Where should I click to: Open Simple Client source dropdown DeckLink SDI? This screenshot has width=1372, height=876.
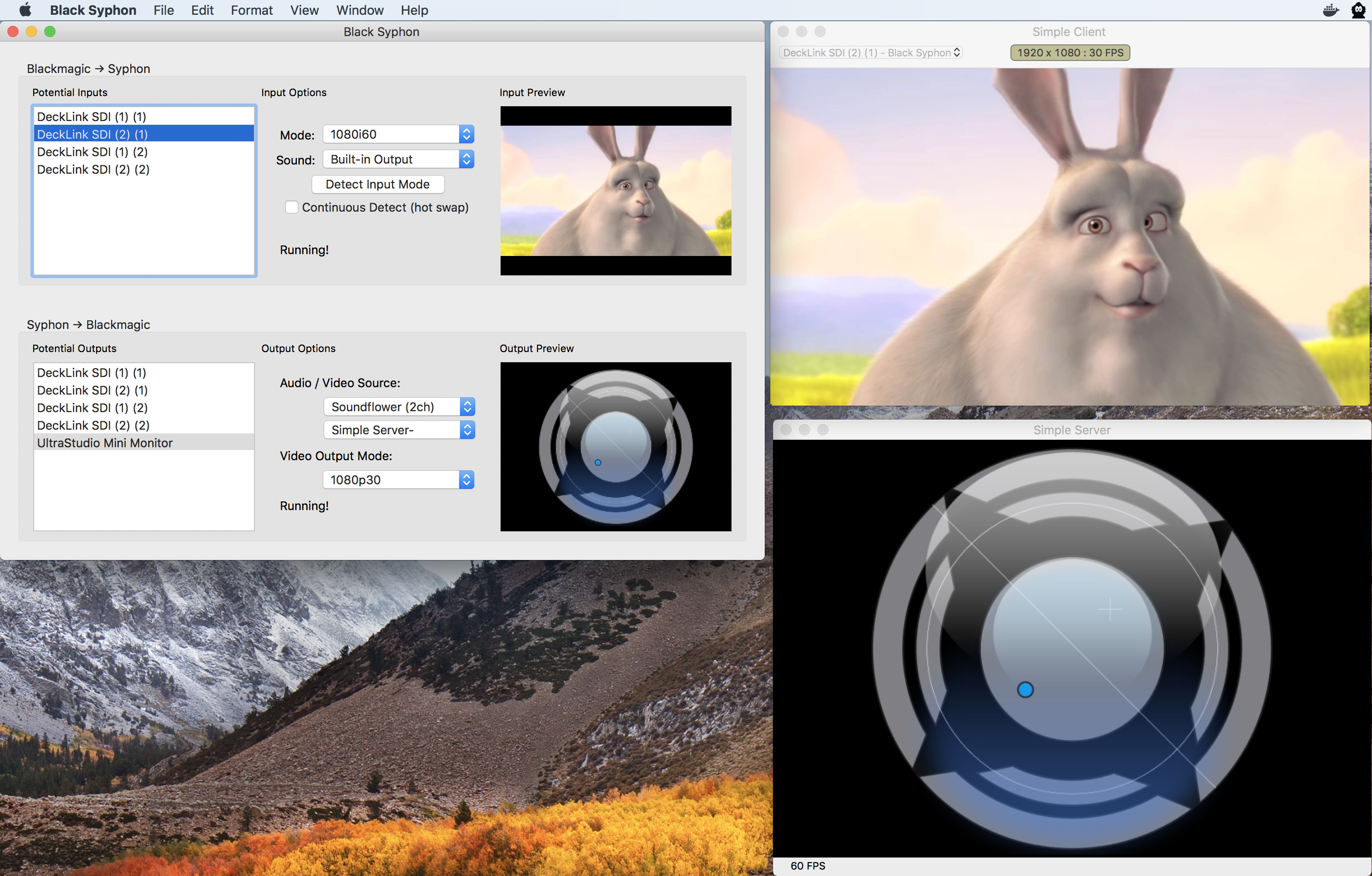click(870, 52)
